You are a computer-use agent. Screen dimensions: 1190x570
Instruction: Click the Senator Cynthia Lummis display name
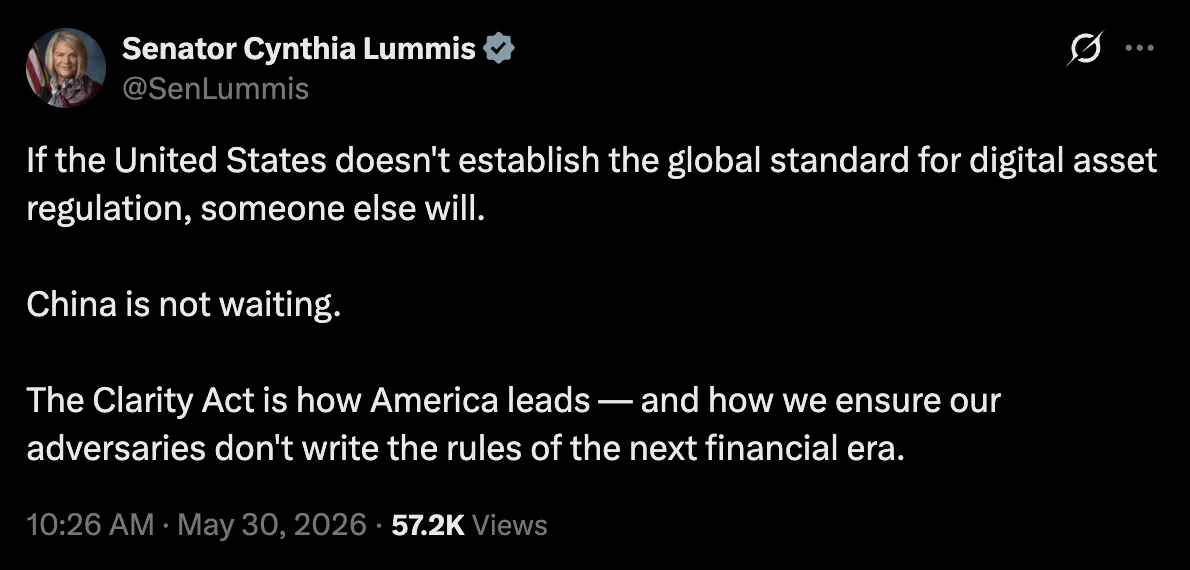(x=299, y=49)
